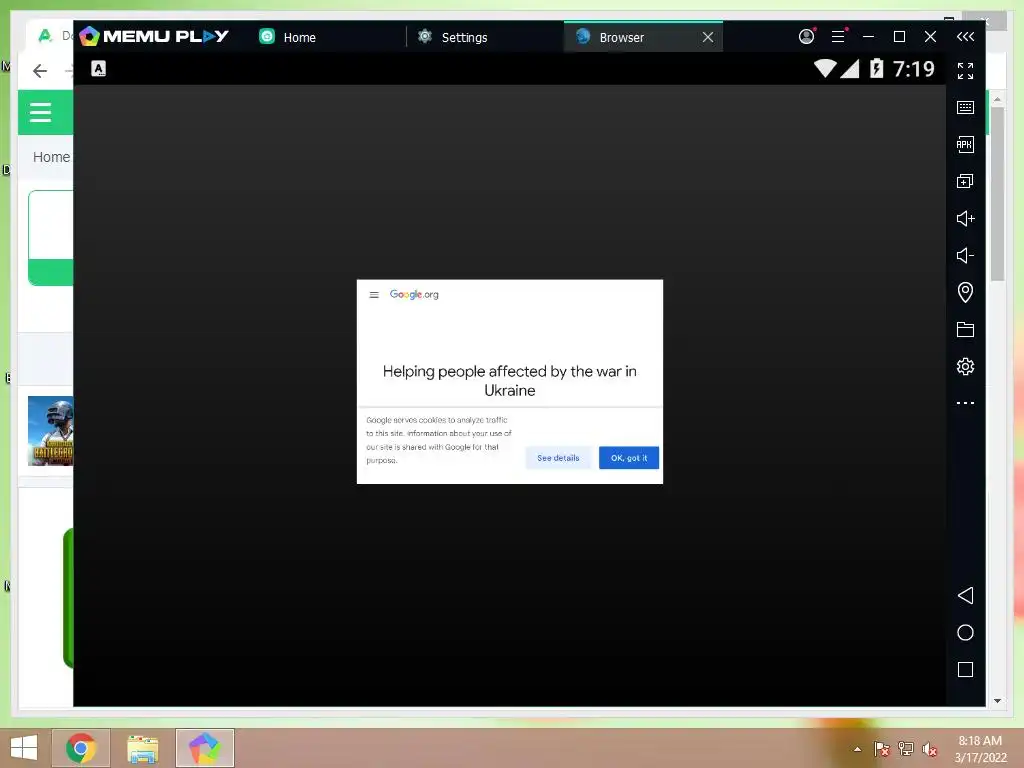This screenshot has height=768, width=1024.
Task: Tap the Android back button
Action: click(x=965, y=595)
